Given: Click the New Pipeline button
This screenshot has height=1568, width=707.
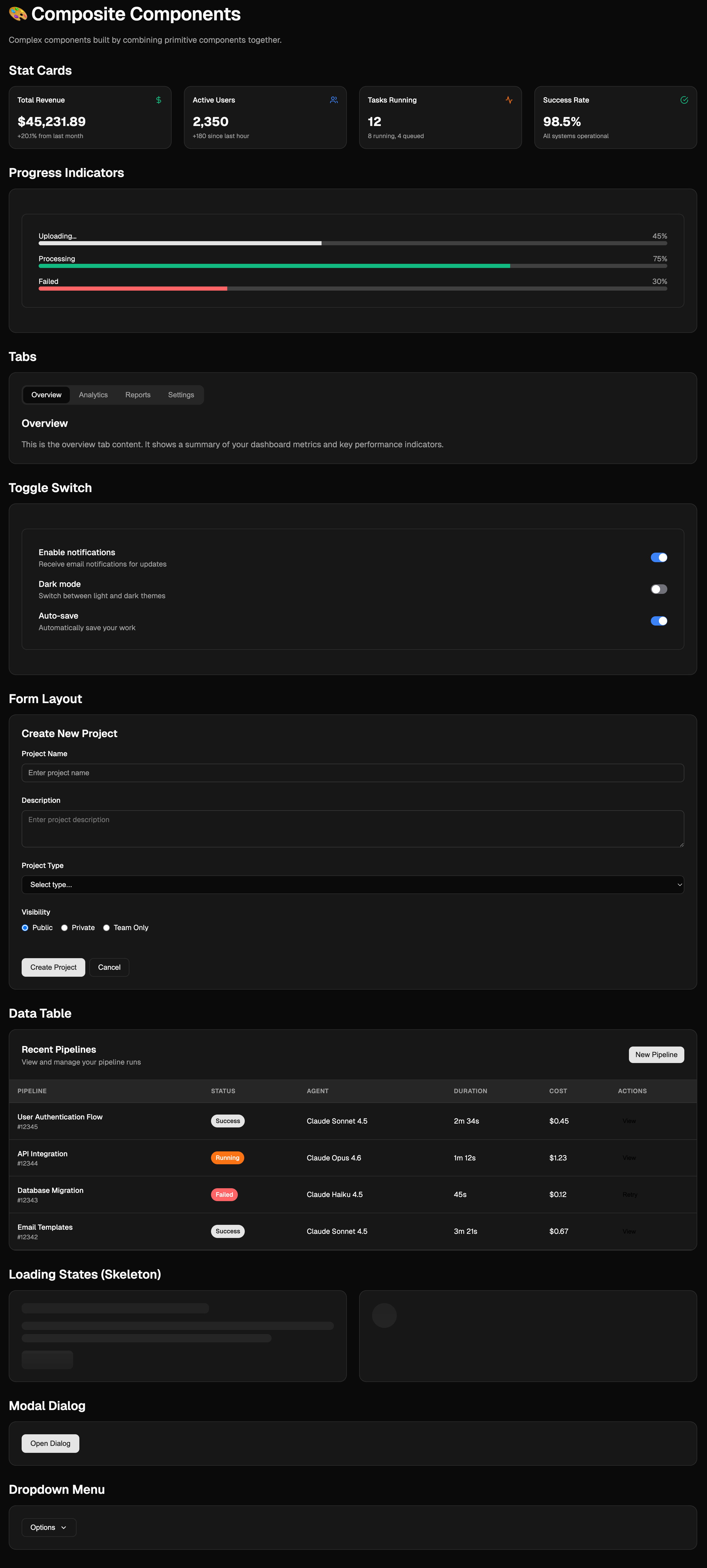Looking at the screenshot, I should click(656, 1055).
